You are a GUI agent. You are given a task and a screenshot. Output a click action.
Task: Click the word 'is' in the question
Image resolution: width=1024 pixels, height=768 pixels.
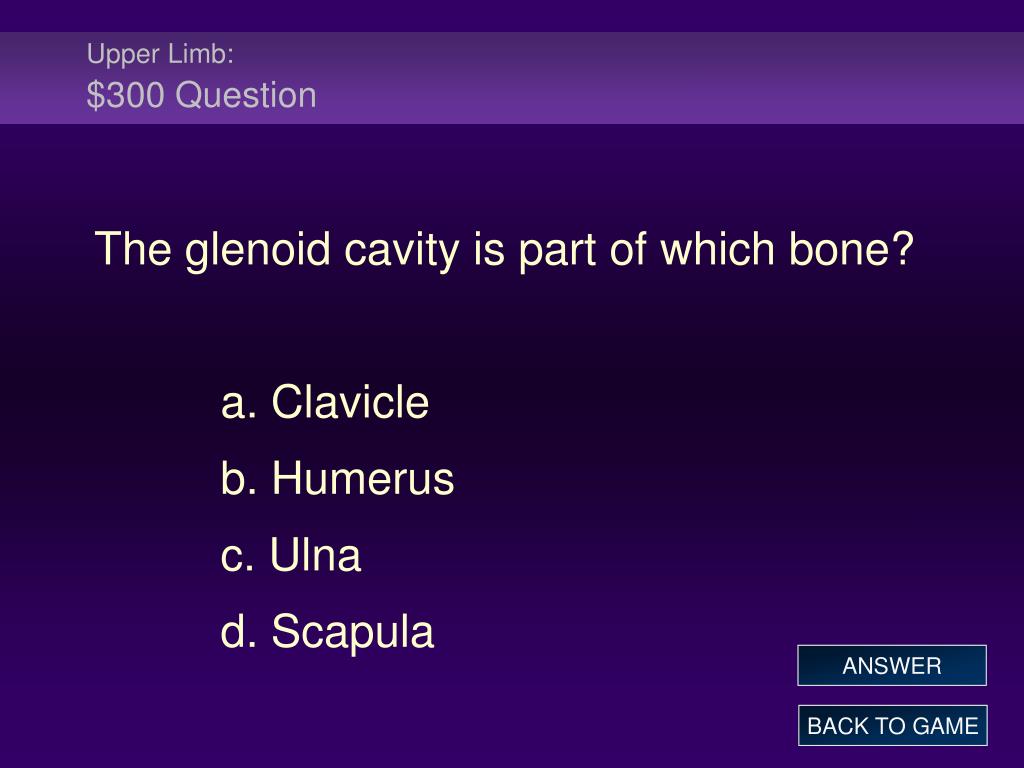coord(489,249)
